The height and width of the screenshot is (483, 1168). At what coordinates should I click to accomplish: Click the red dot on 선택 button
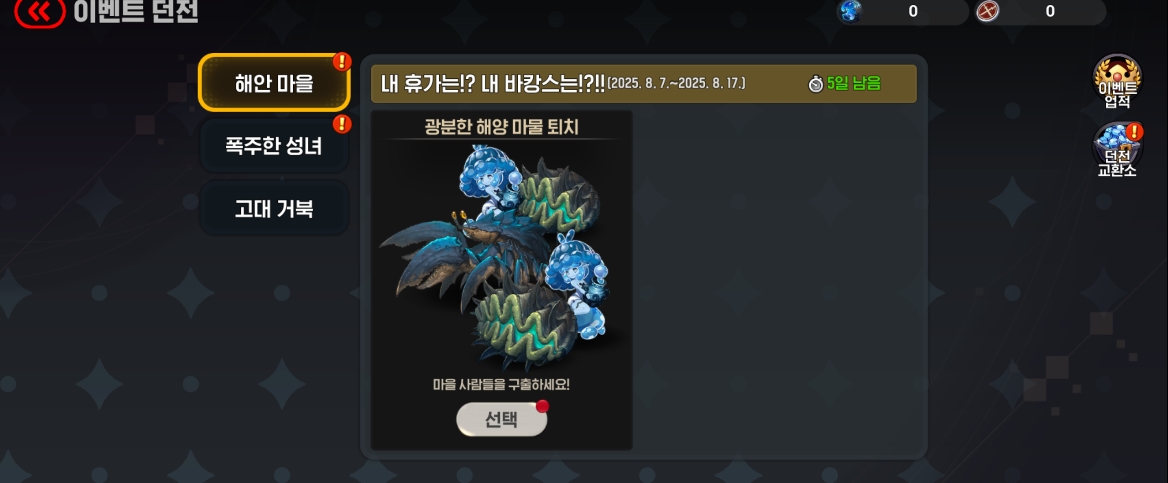pyautogui.click(x=542, y=406)
